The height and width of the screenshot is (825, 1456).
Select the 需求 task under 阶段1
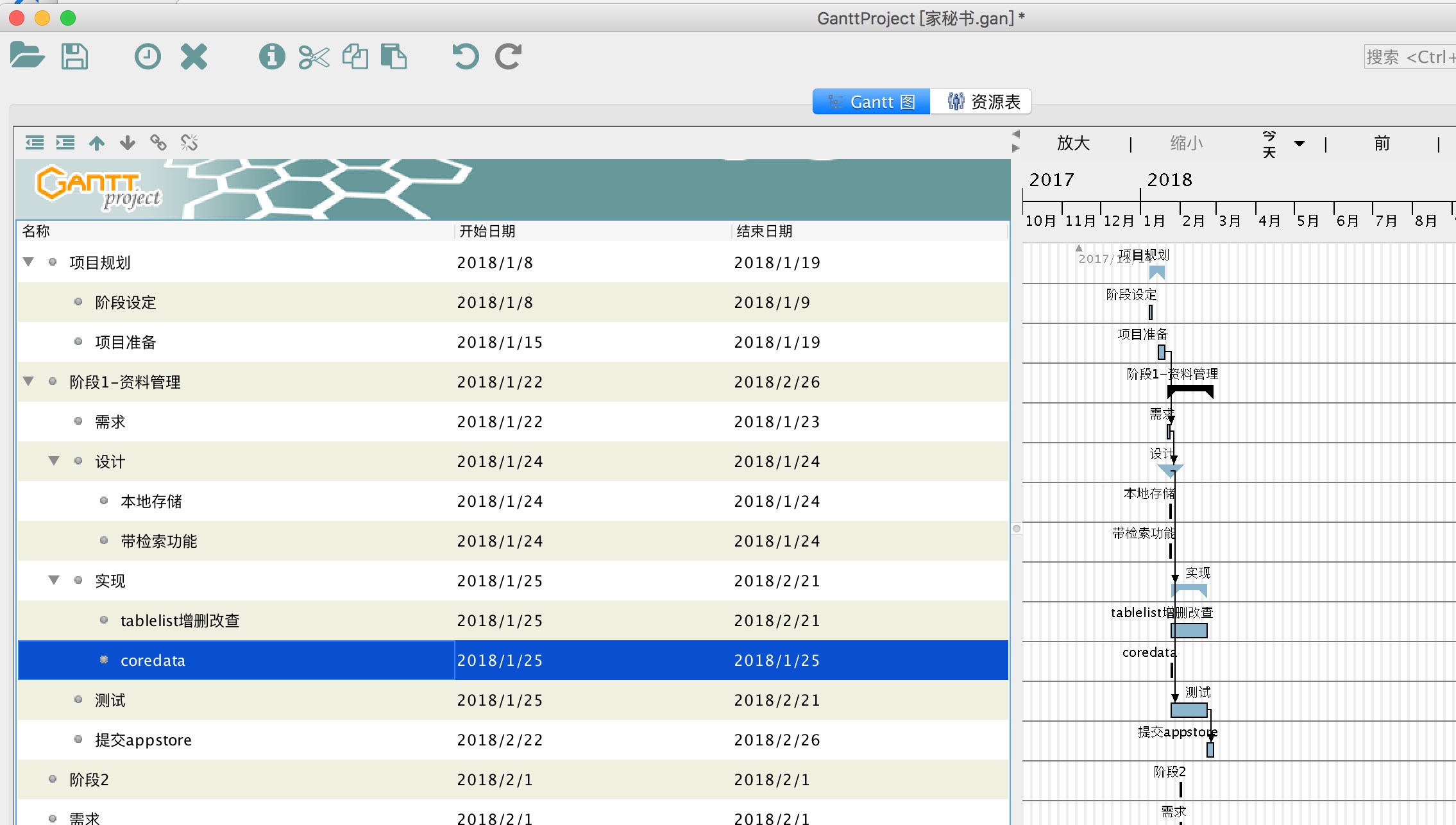click(512, 421)
